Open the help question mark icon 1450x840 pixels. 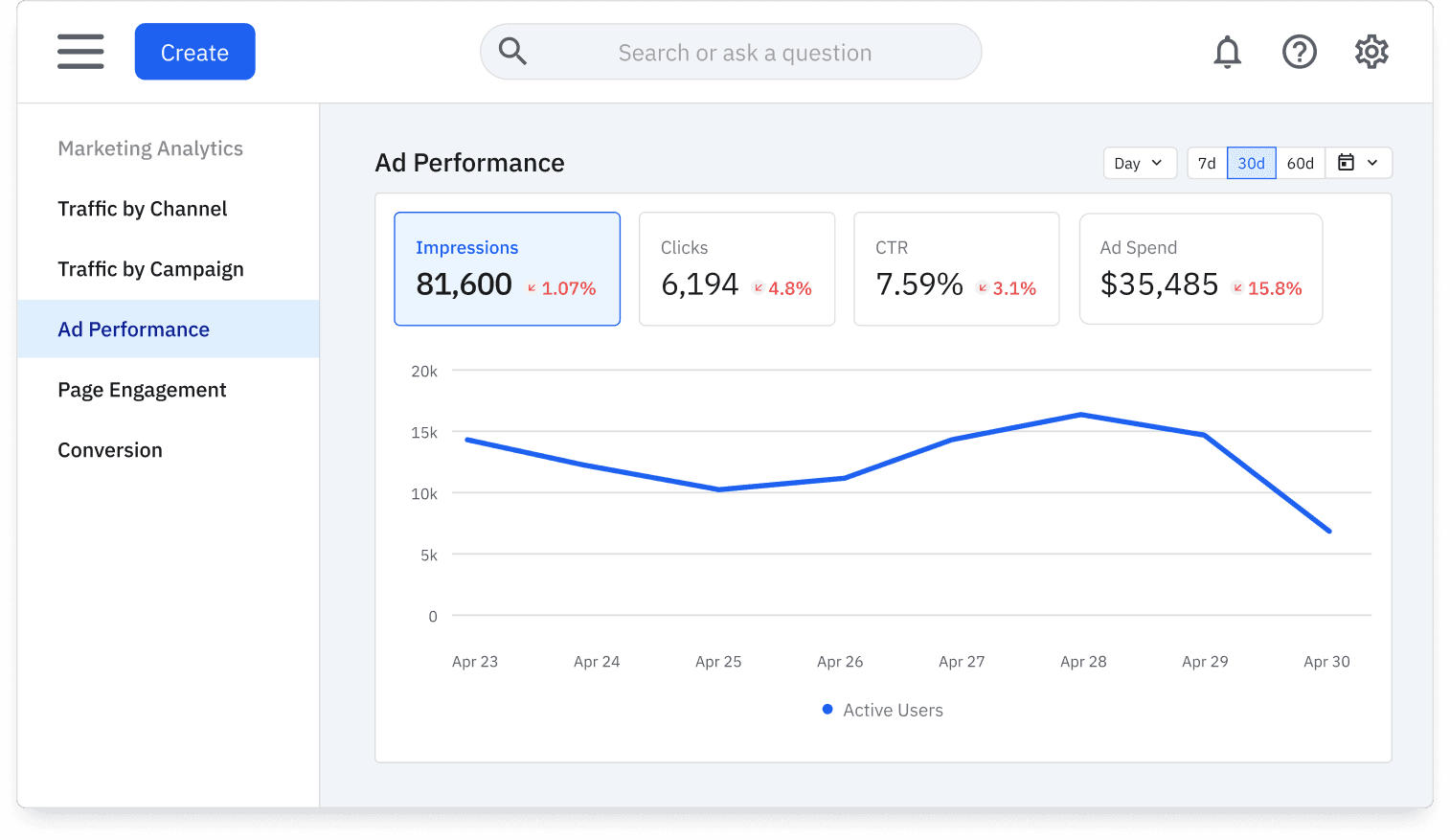pyautogui.click(x=1300, y=52)
